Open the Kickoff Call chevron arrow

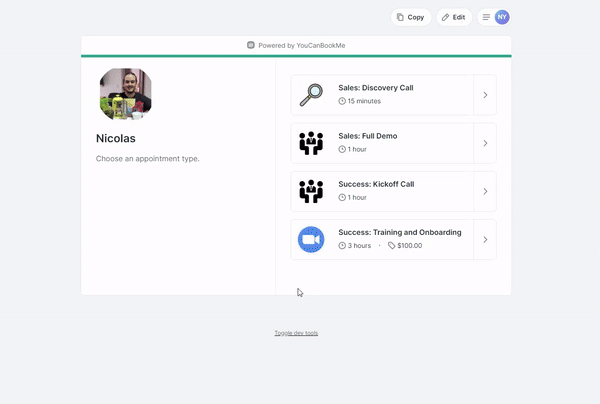click(485, 191)
